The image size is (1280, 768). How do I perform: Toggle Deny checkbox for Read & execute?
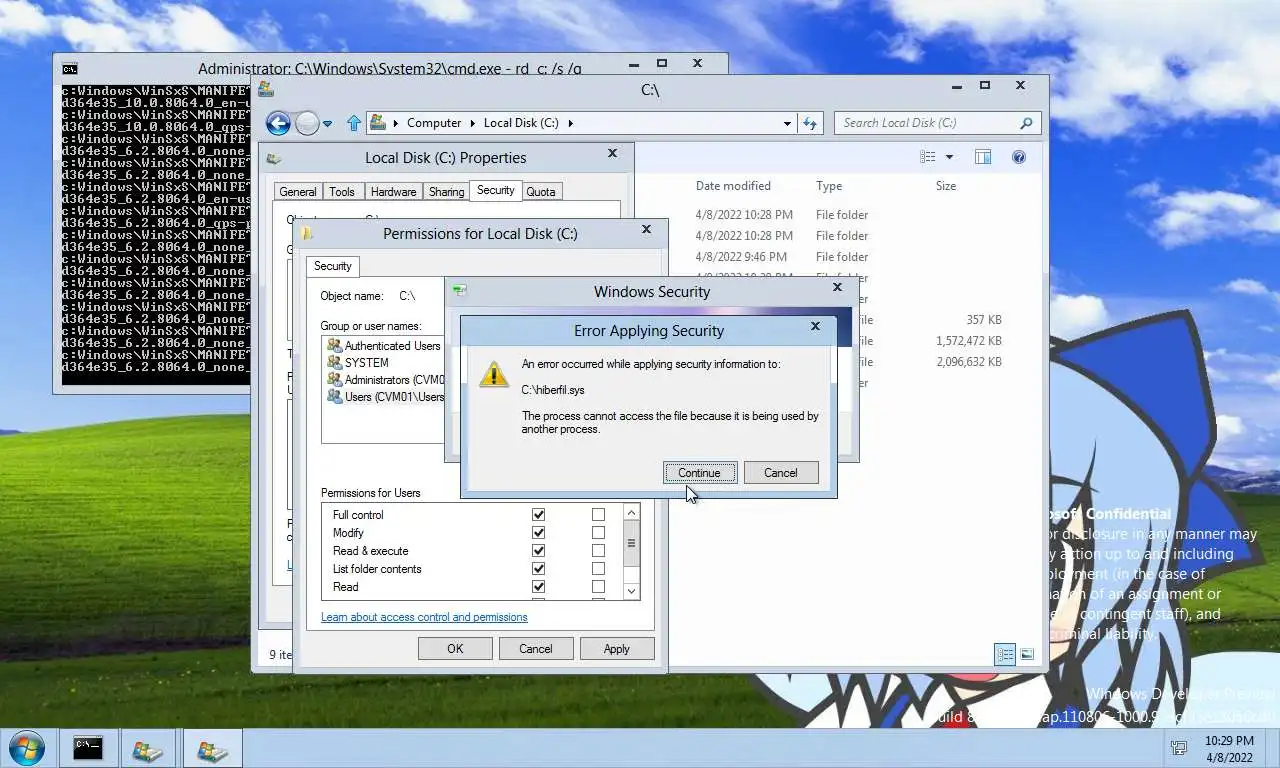click(x=598, y=551)
